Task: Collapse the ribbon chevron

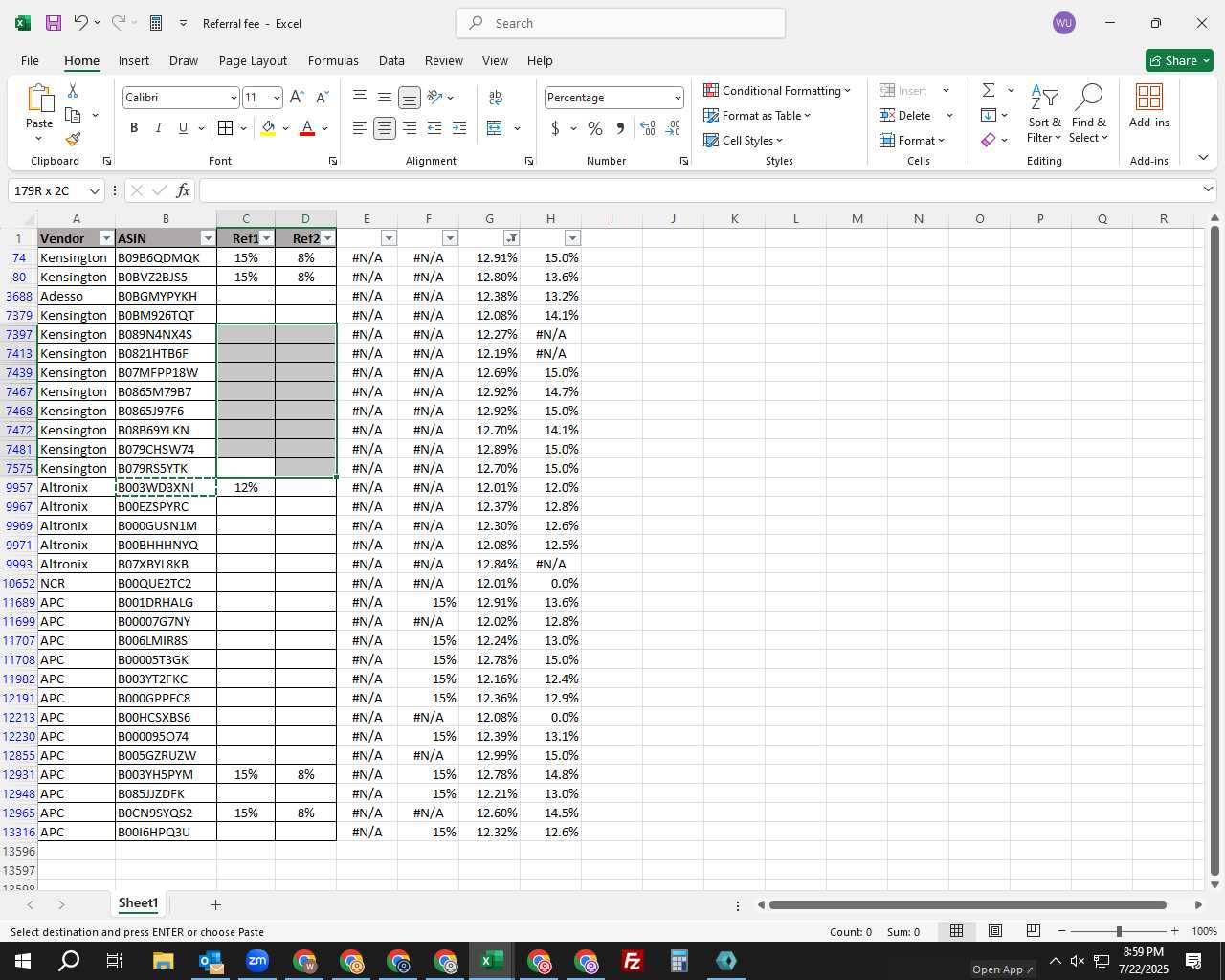Action: coord(1203,158)
